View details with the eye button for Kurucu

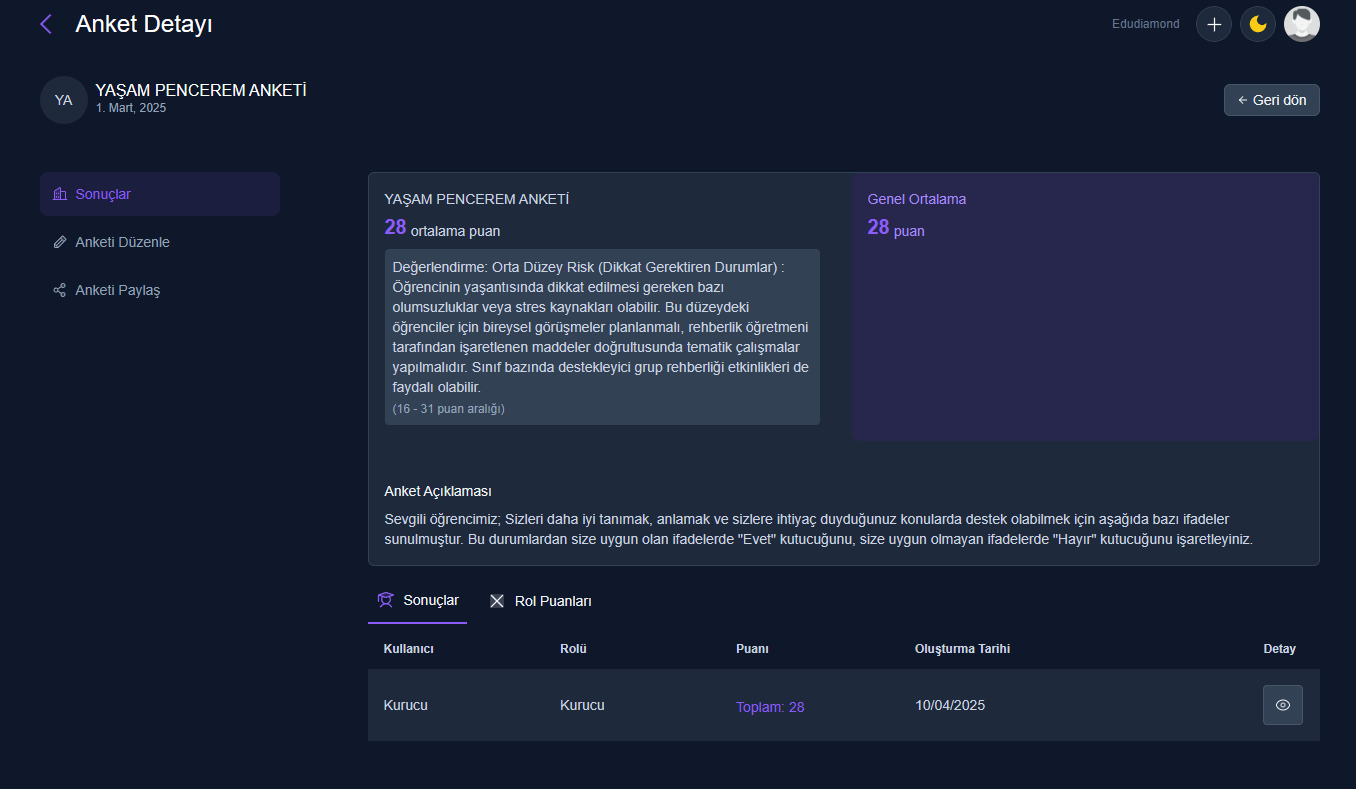point(1283,705)
